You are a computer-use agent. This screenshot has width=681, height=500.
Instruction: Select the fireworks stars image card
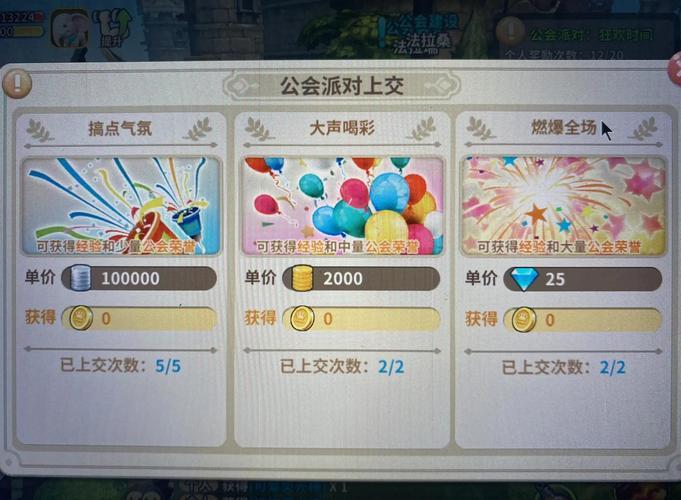point(564,206)
